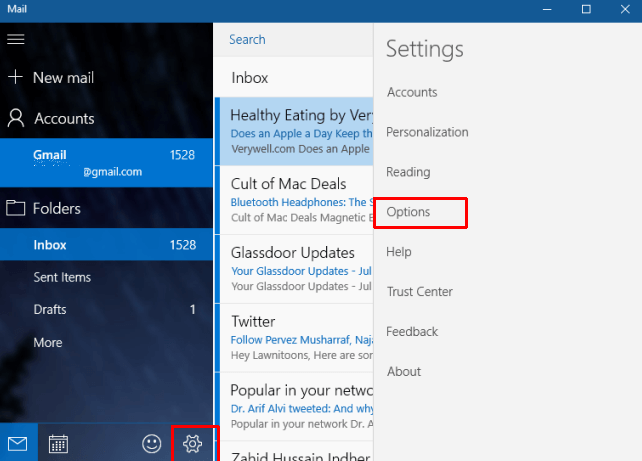Select the Gmail account
The width and height of the screenshot is (642, 461).
(x=106, y=163)
